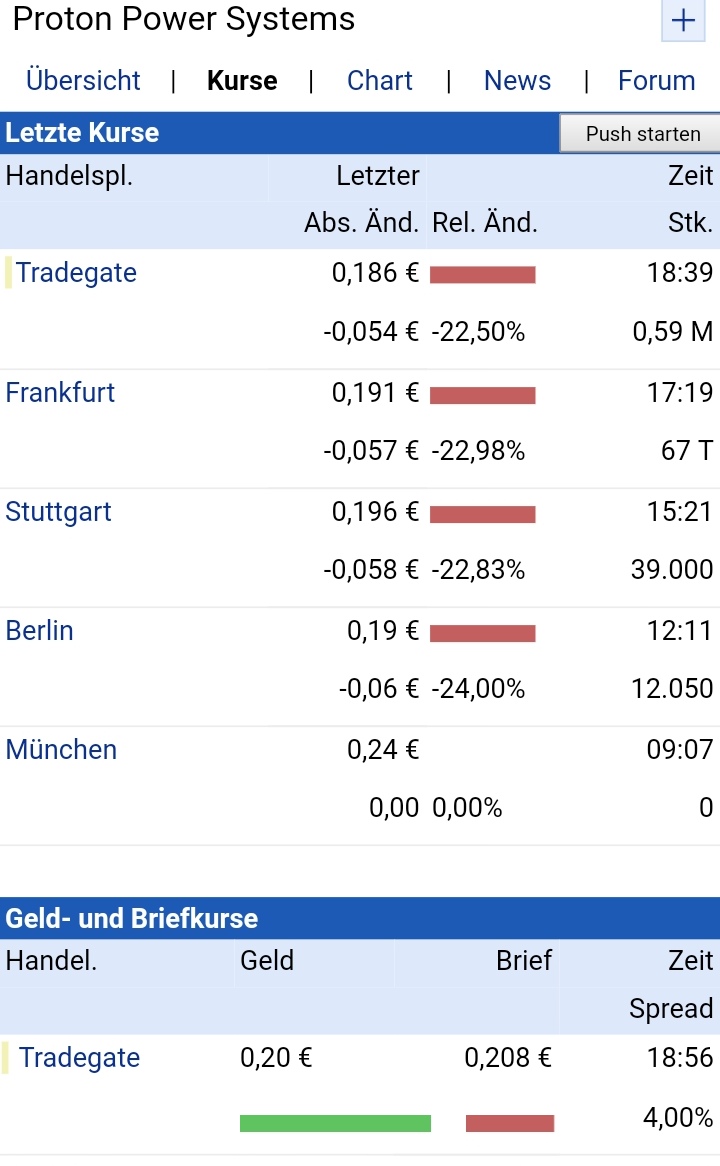720x1166 pixels.
Task: Open the News tab
Action: (517, 81)
